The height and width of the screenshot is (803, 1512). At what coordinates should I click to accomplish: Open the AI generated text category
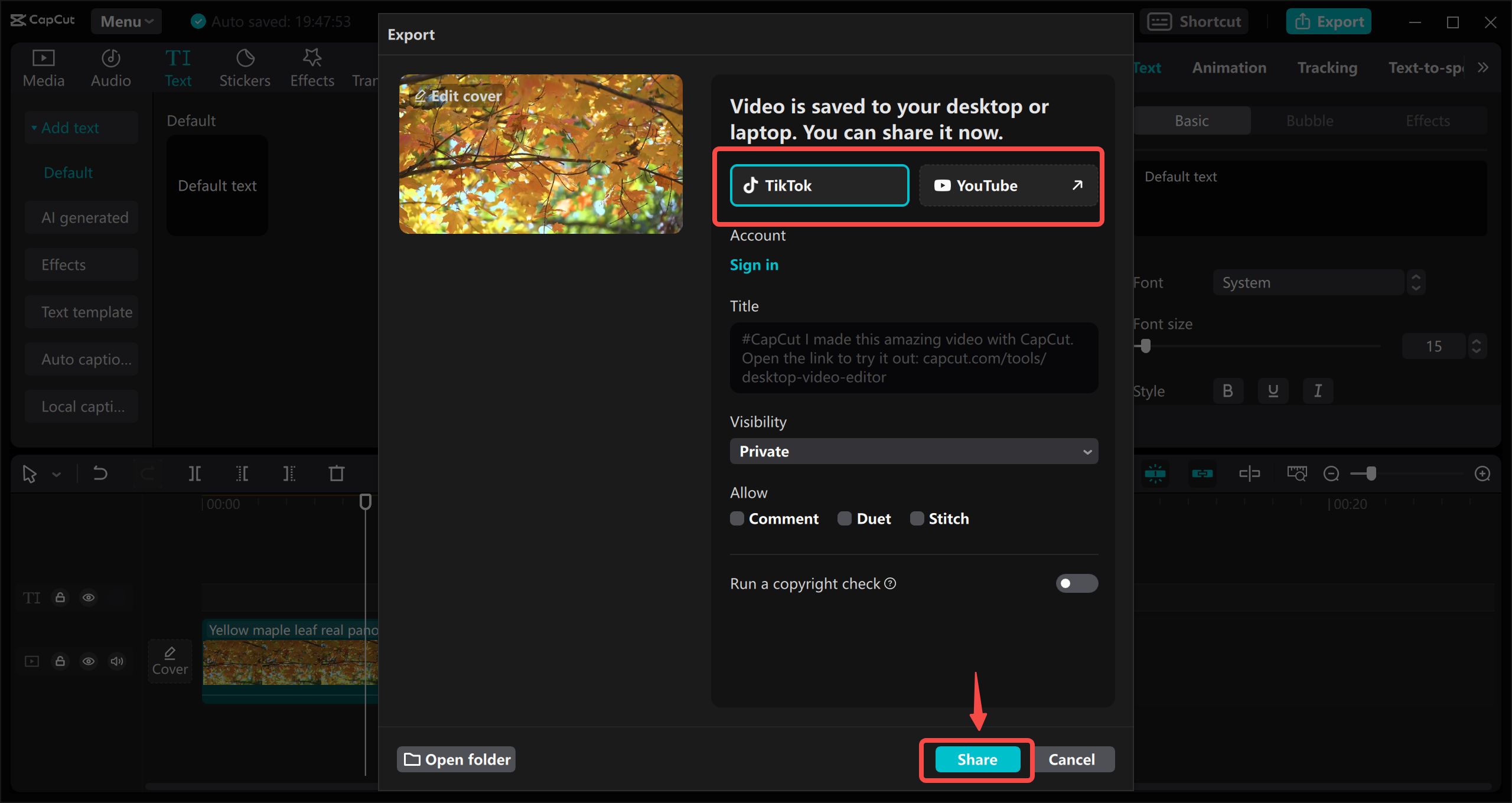click(82, 217)
